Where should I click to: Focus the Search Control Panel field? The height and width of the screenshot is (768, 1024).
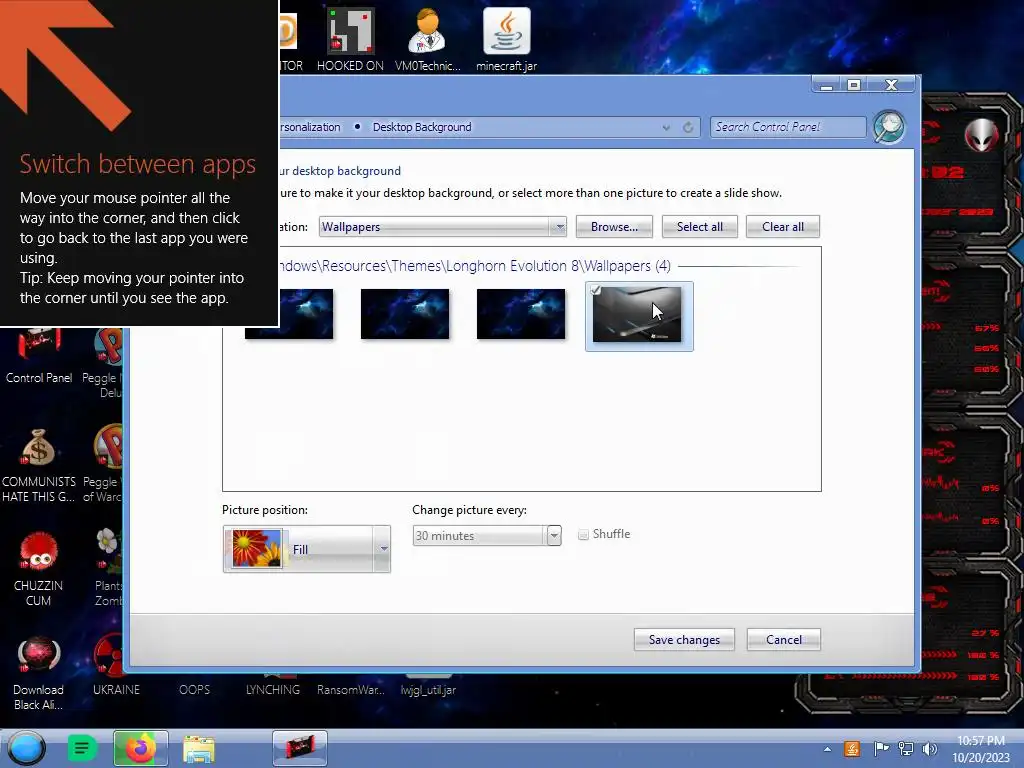[788, 127]
